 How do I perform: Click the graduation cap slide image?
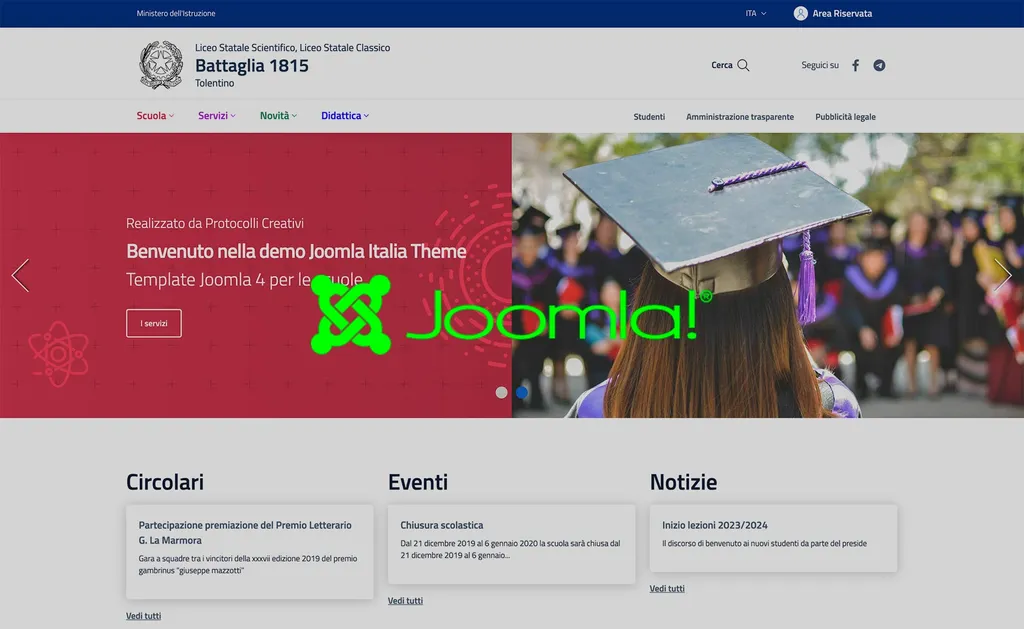pos(767,275)
